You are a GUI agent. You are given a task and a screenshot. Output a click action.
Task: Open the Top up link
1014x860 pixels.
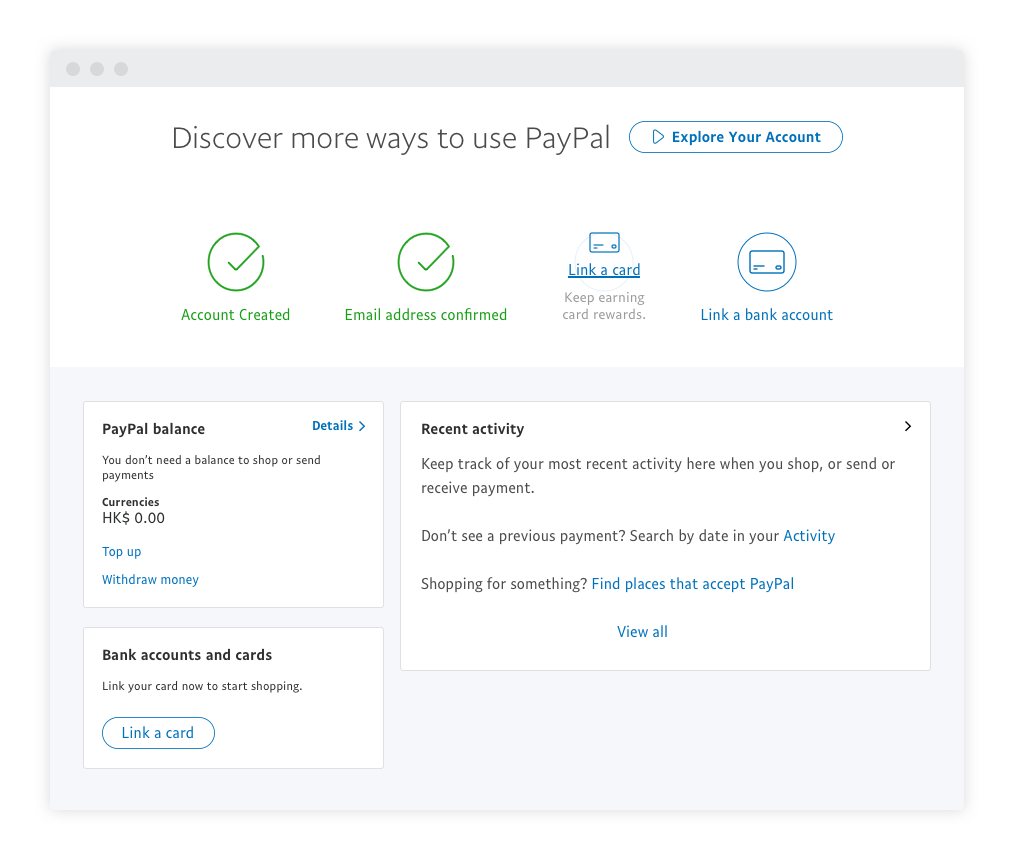(x=122, y=552)
